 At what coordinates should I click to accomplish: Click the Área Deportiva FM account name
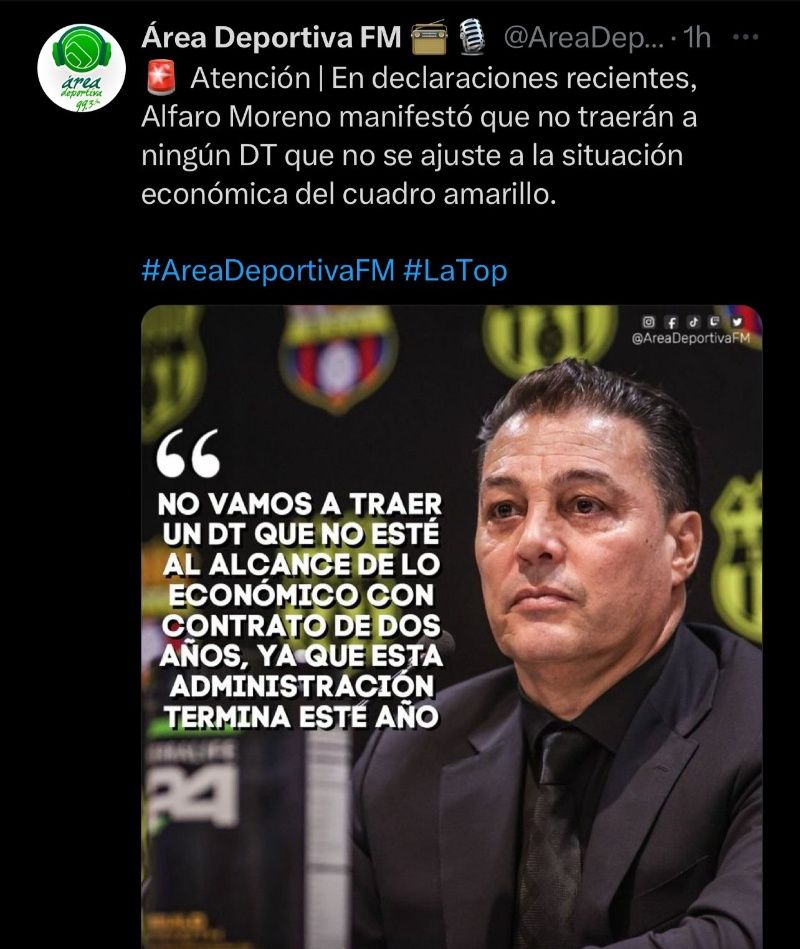271,38
